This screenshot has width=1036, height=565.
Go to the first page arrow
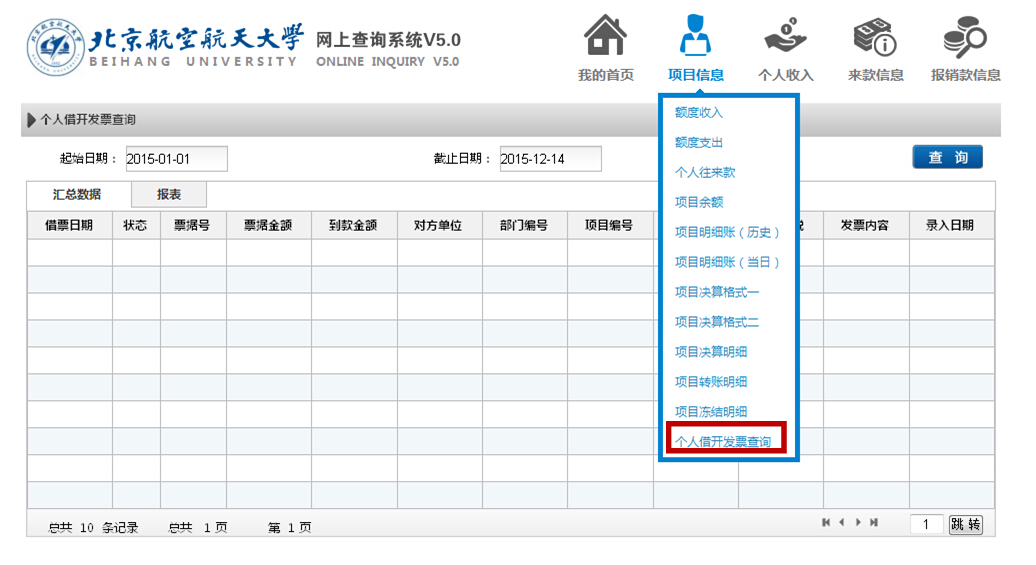tap(826, 522)
